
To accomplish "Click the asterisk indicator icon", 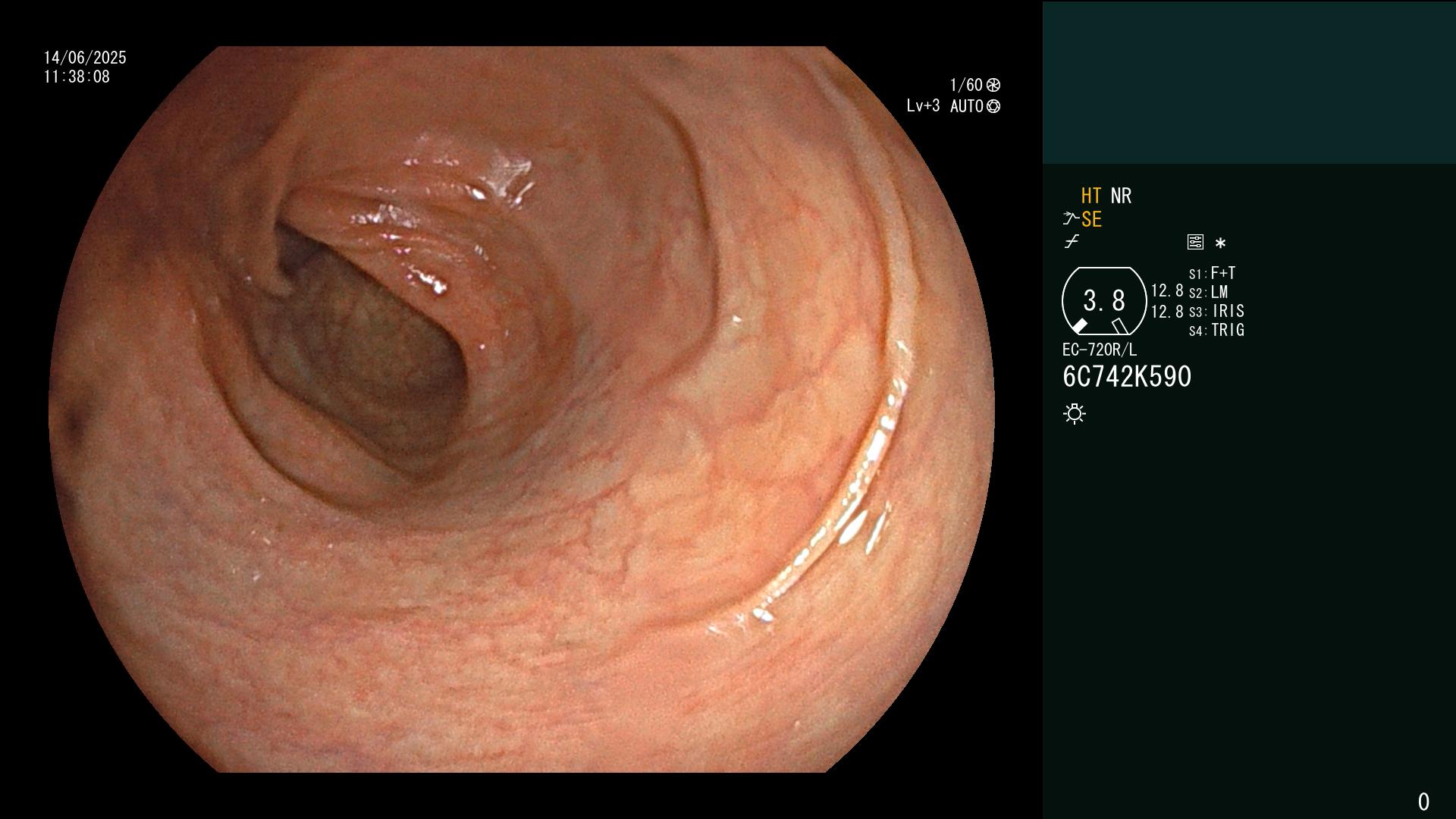I will coord(1220,243).
